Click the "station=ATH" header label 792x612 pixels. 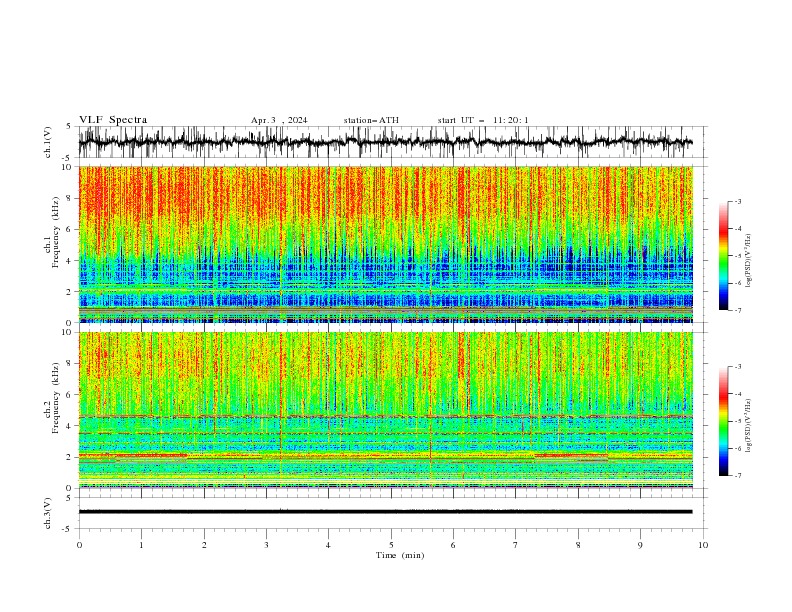pos(371,120)
